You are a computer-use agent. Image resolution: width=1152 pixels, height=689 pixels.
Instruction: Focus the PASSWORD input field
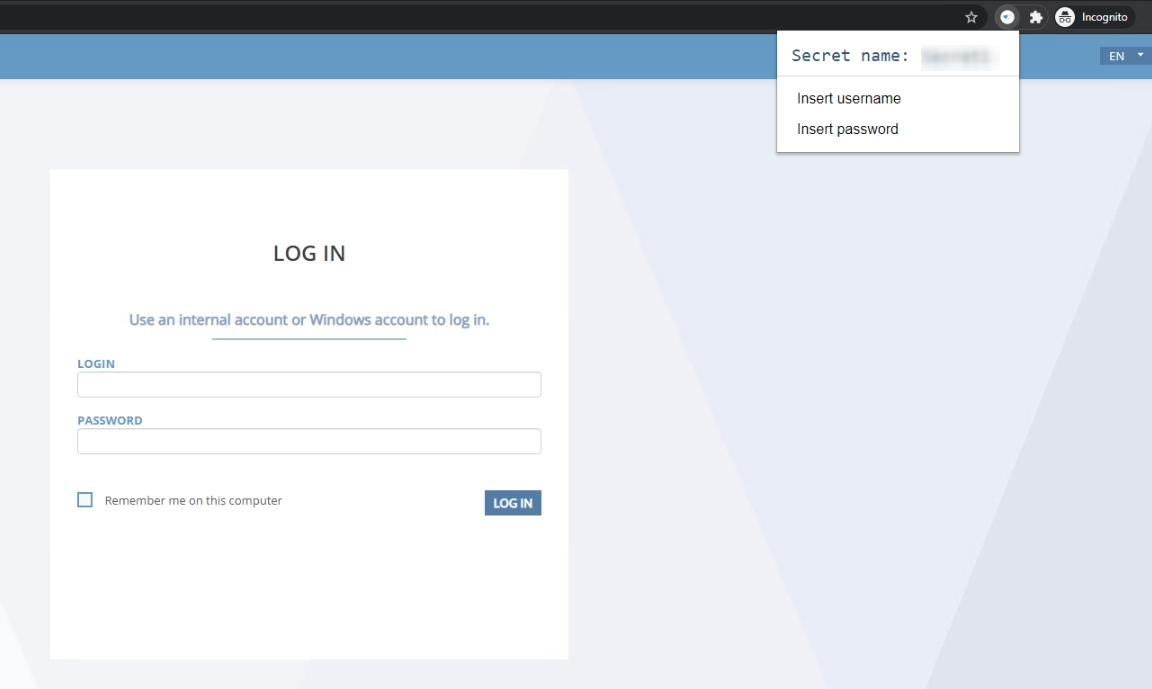309,441
